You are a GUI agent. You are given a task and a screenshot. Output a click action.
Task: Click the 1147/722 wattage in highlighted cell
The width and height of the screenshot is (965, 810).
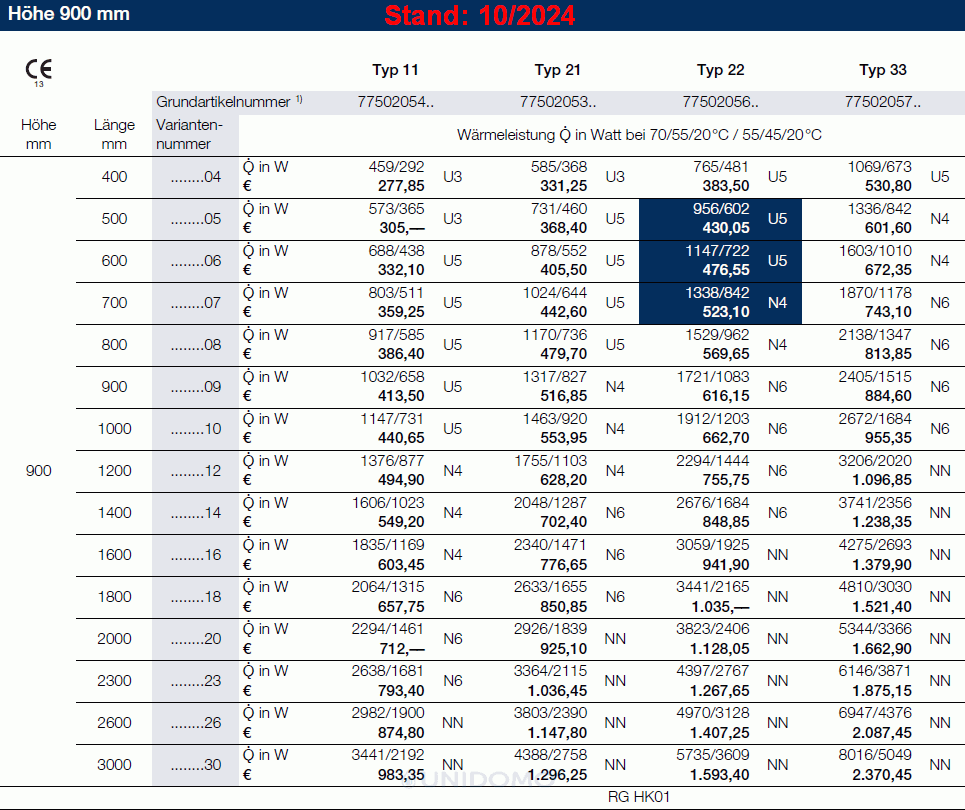click(x=718, y=251)
